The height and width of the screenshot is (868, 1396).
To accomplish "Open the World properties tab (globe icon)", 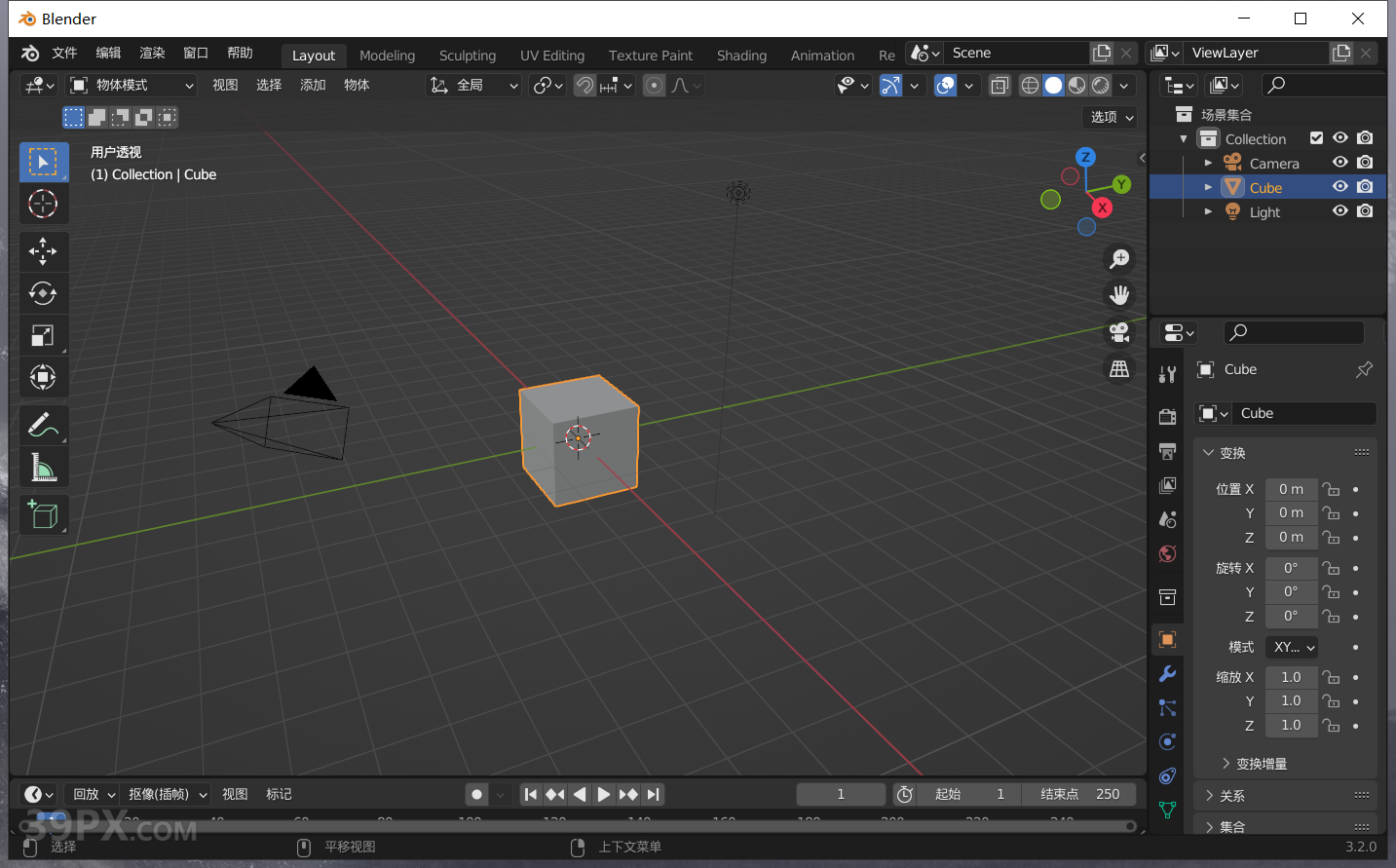I will pyautogui.click(x=1166, y=553).
